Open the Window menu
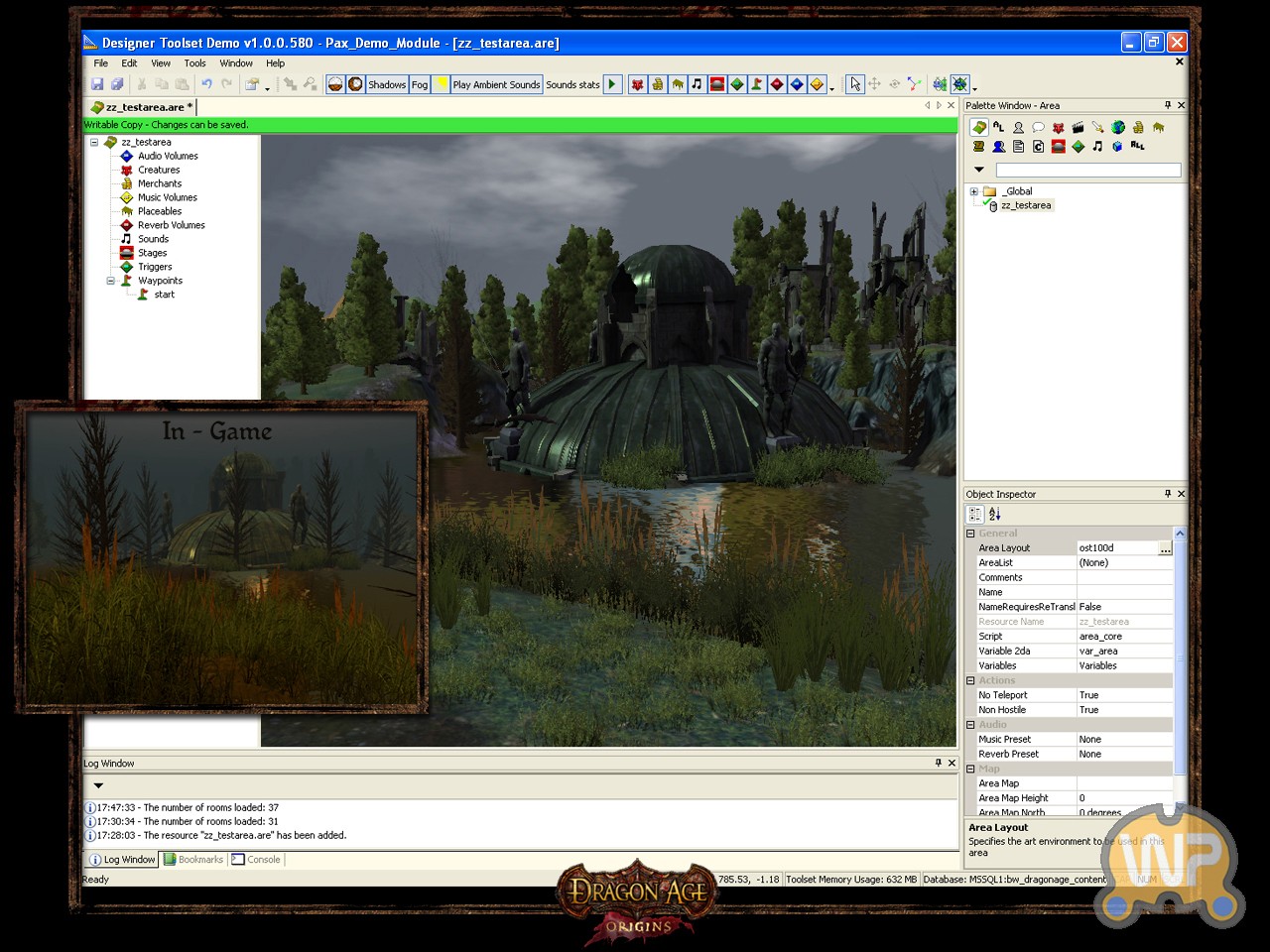 click(236, 62)
